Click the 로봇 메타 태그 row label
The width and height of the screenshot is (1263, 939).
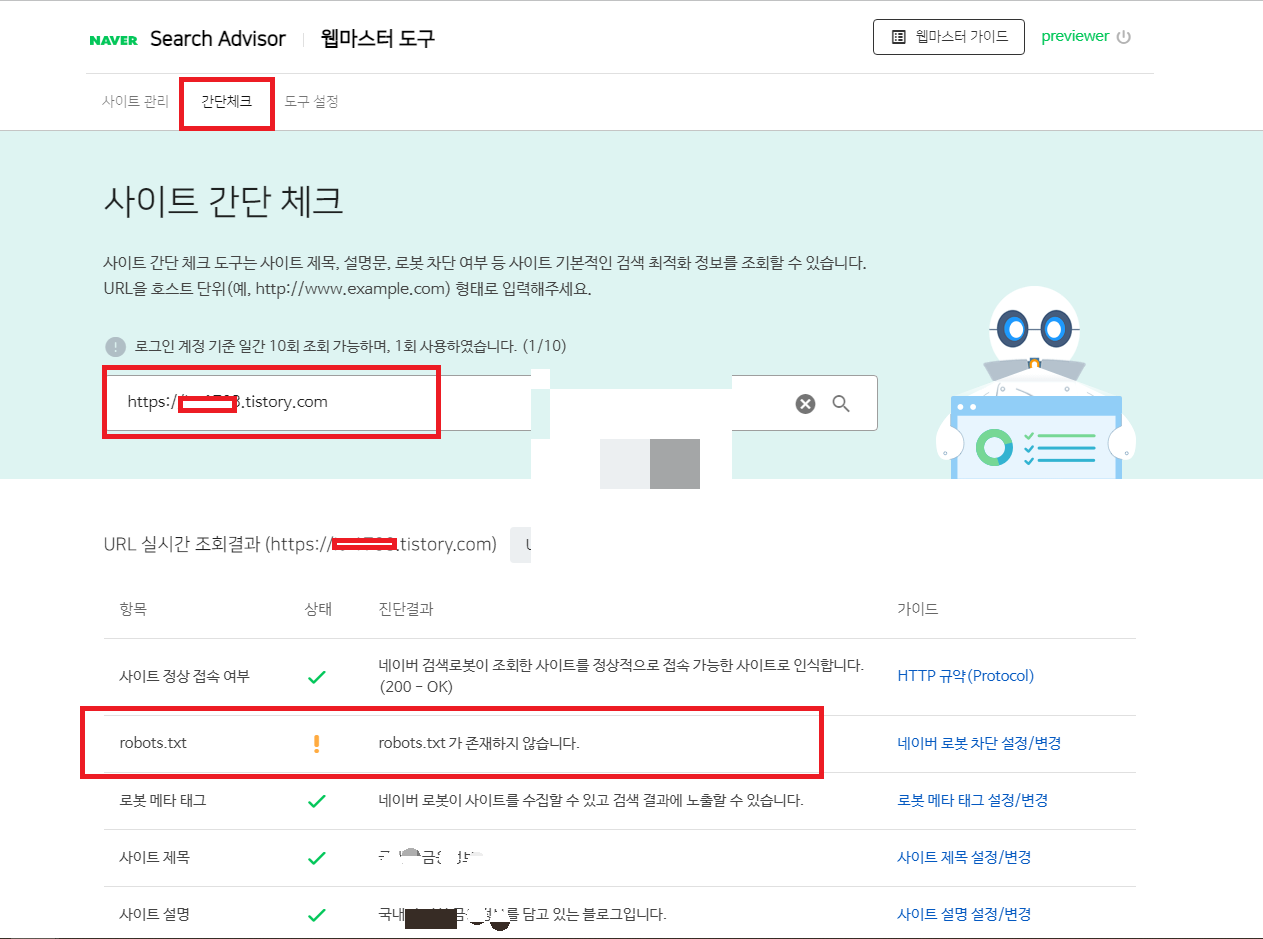(x=163, y=801)
